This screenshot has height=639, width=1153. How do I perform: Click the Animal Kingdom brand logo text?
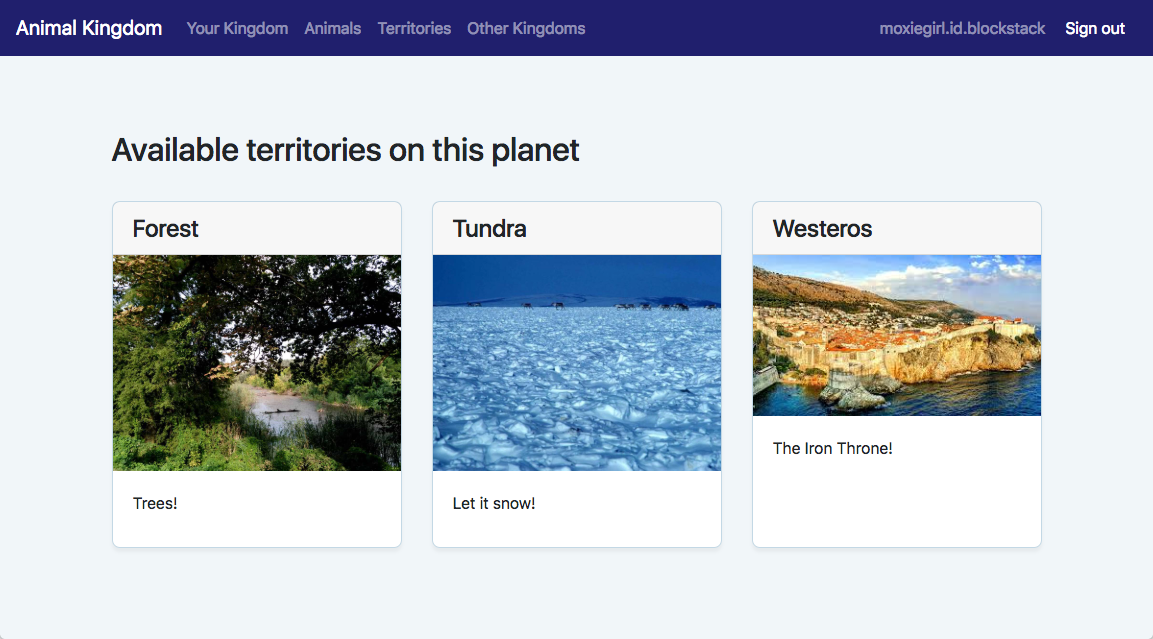(x=89, y=28)
